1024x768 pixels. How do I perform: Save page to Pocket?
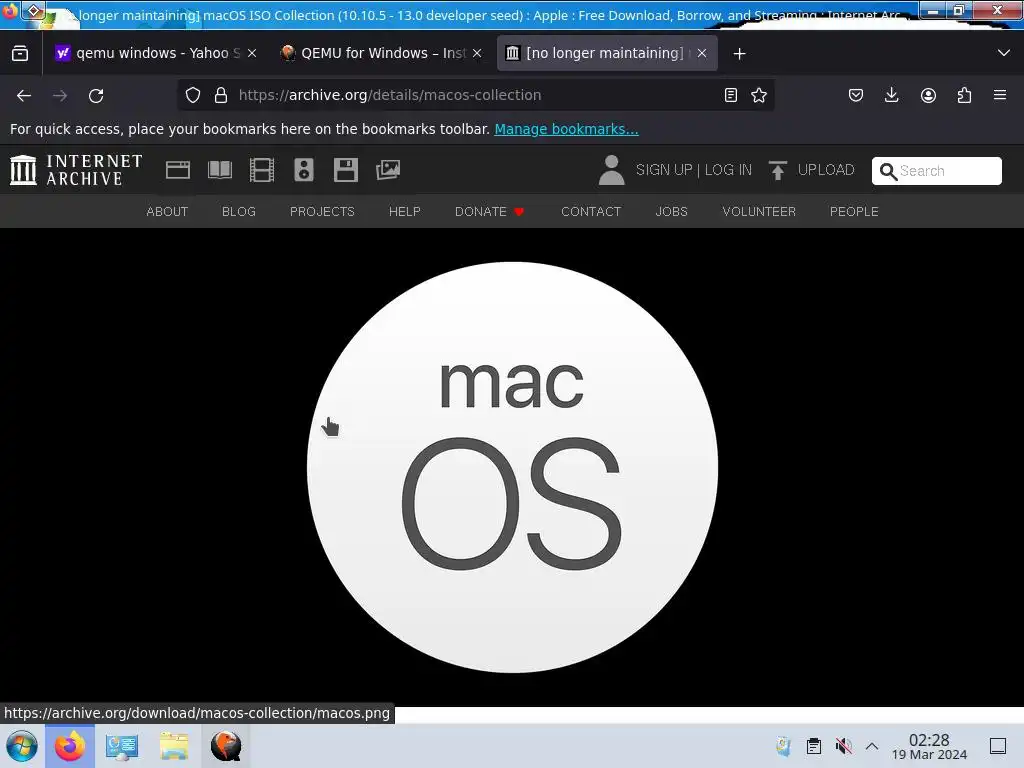pyautogui.click(x=856, y=95)
